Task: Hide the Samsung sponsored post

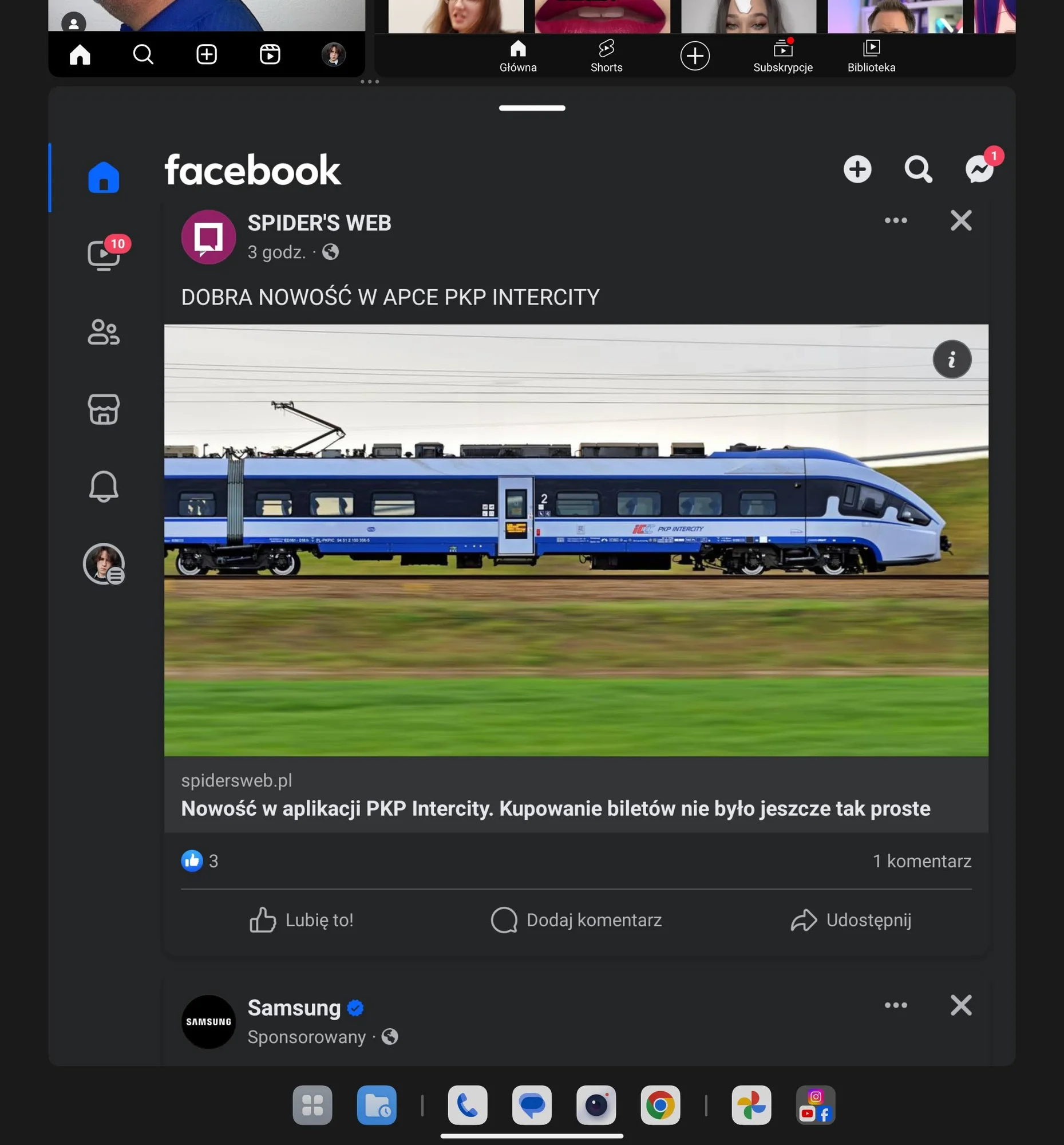Action: click(961, 1006)
